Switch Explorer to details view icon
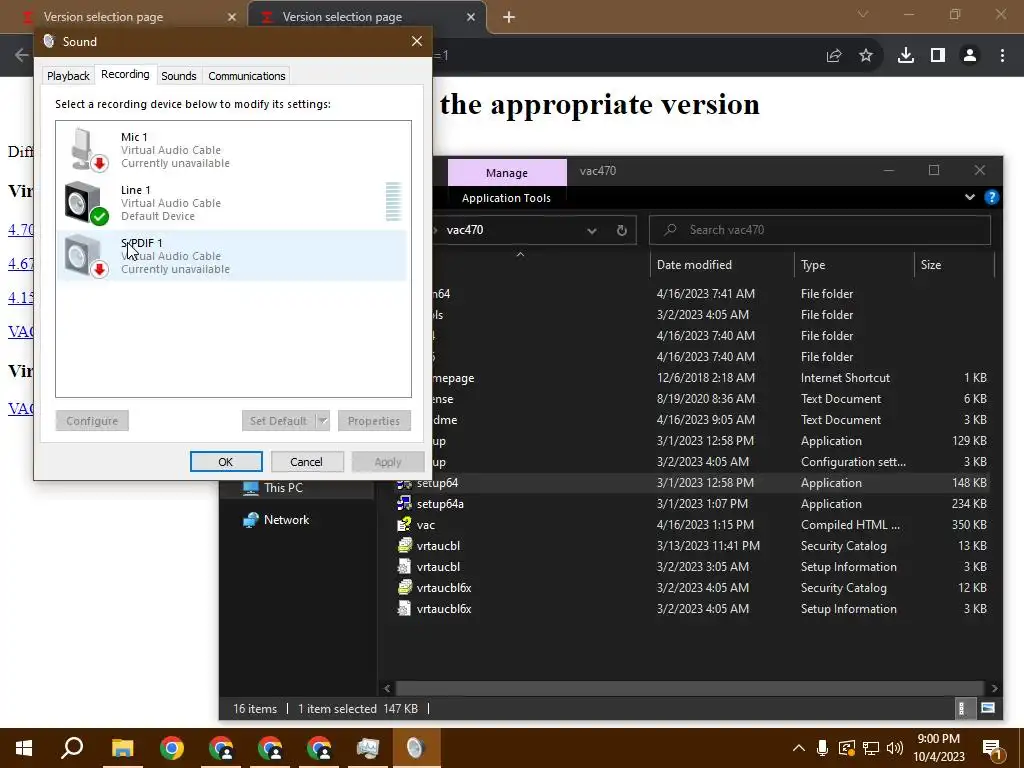Viewport: 1024px width, 768px height. 961,708
